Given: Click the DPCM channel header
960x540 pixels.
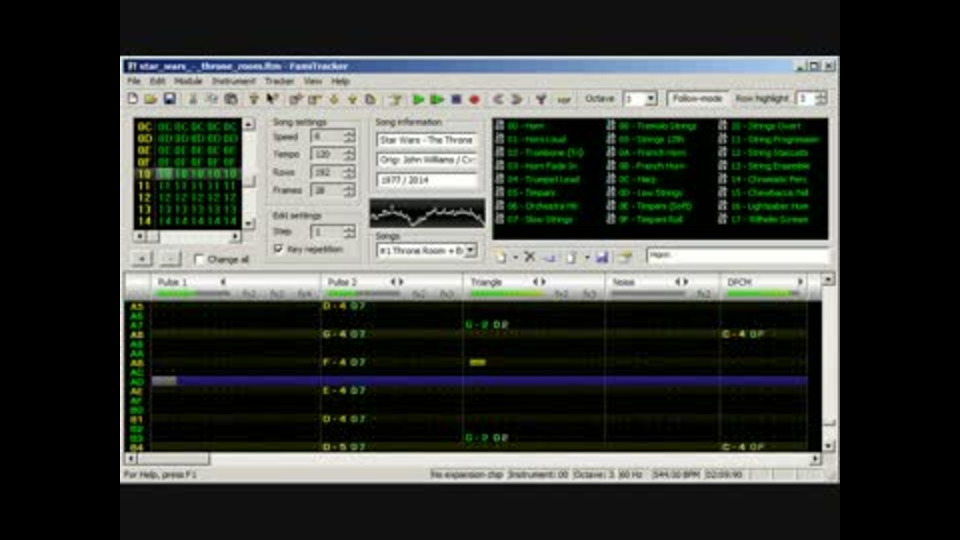Looking at the screenshot, I should [x=763, y=287].
